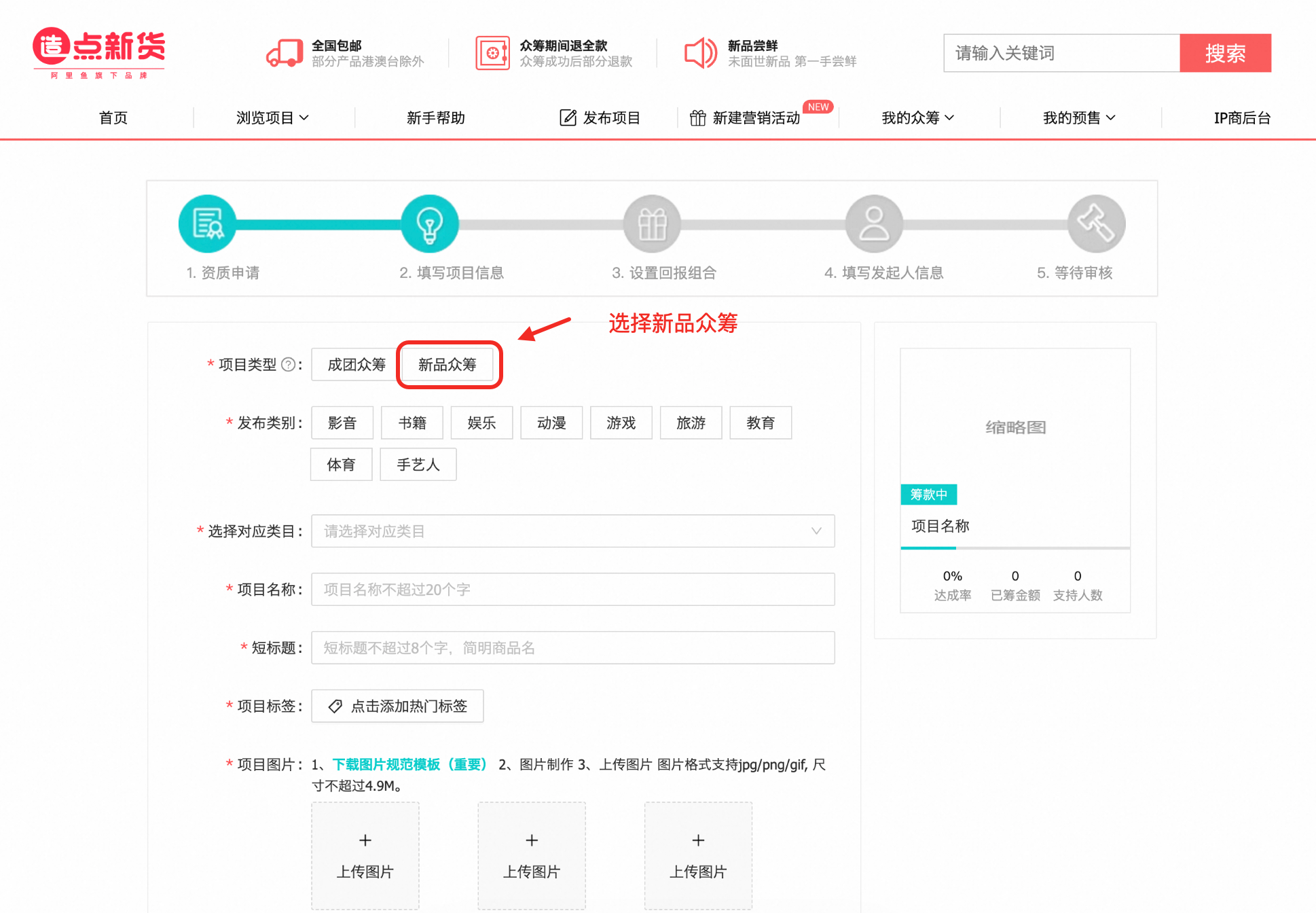
Task: Click the 发布项目 pencil icon in navbar
Action: (x=568, y=117)
